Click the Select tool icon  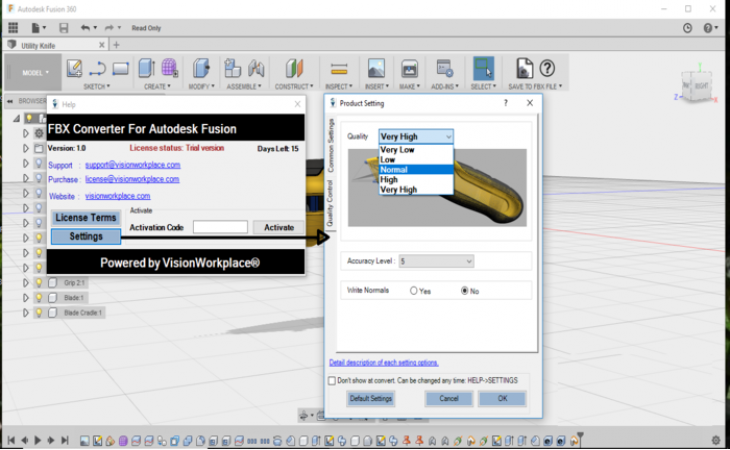[483, 68]
